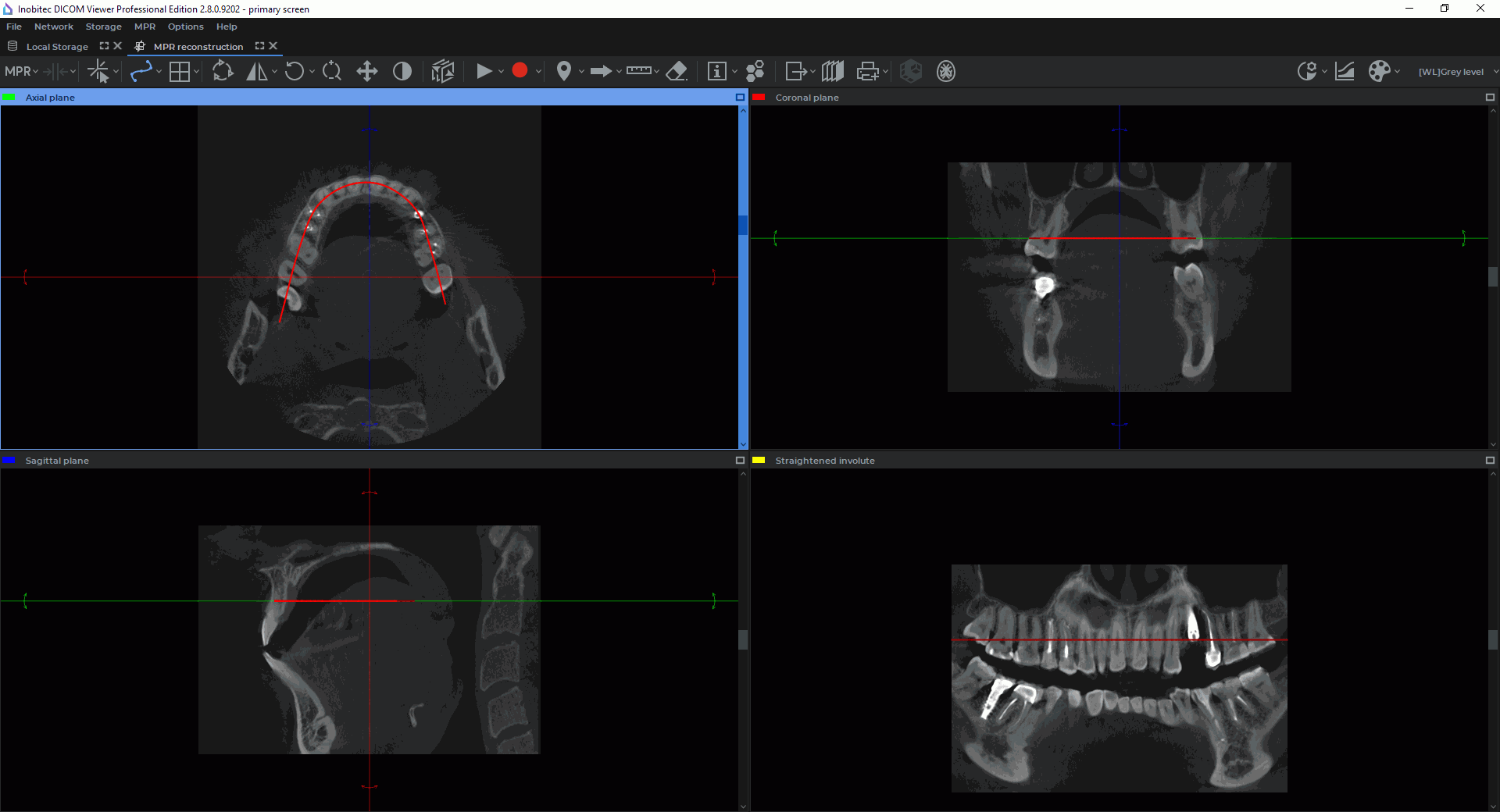Image resolution: width=1500 pixels, height=812 pixels.
Task: Click the 3D cube reconstruction icon
Action: 443,72
